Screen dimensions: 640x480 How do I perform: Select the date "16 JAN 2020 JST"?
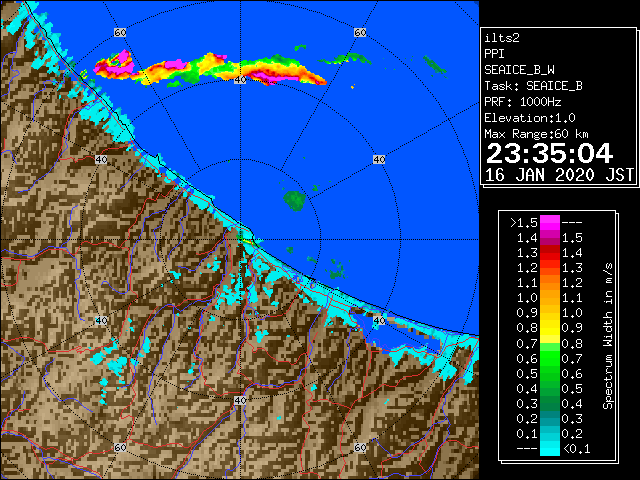[x=559, y=175]
